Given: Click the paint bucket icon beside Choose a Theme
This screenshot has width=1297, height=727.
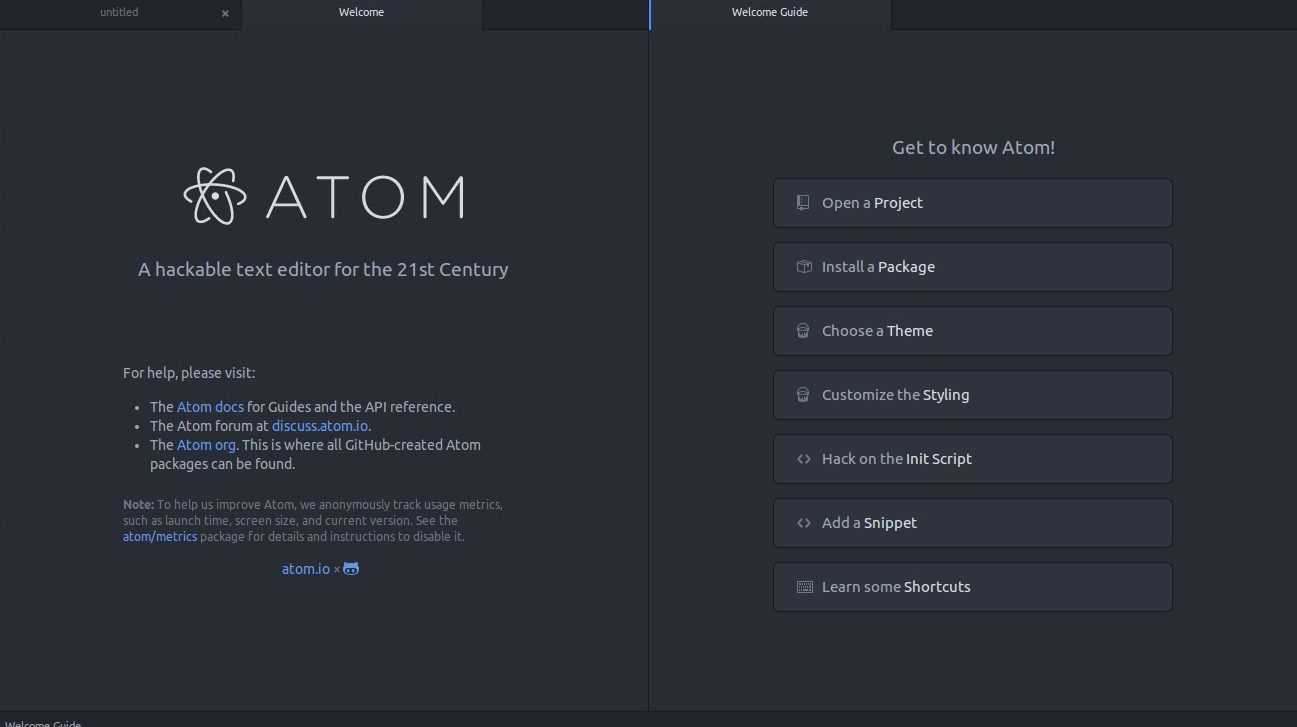Looking at the screenshot, I should [803, 331].
